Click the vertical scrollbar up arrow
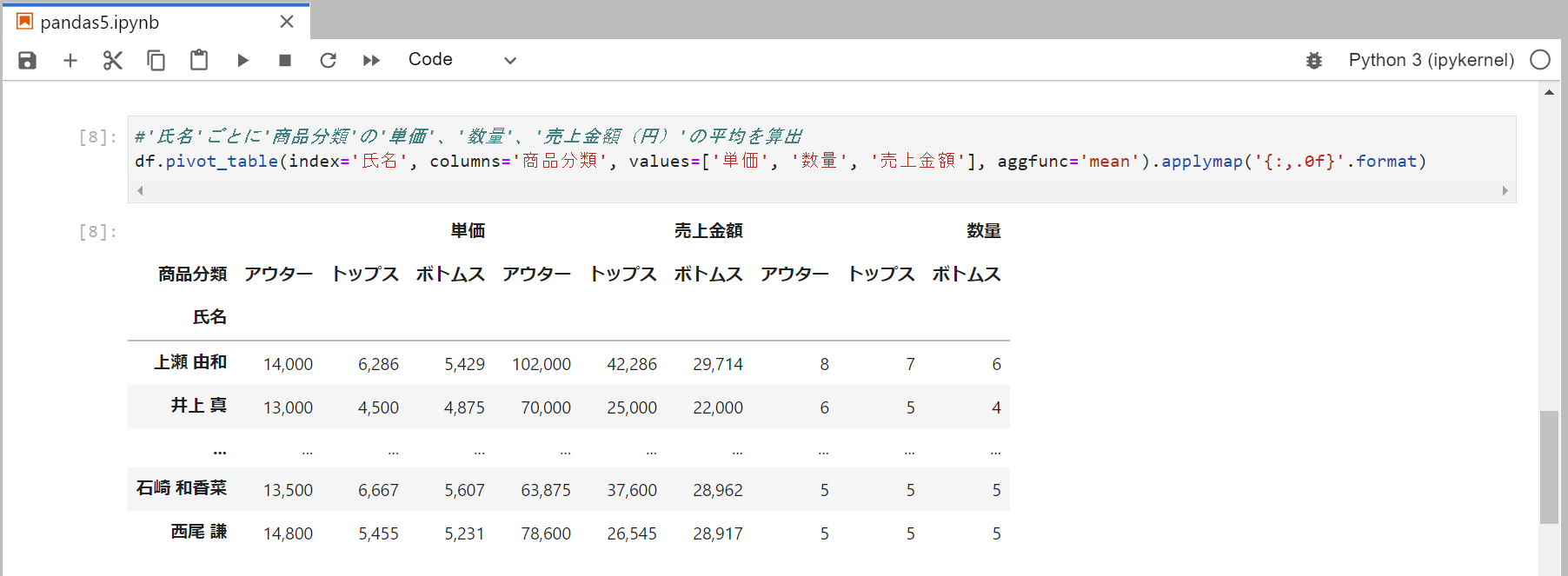Screen dimensions: 1568x576 pyautogui.click(x=1549, y=91)
